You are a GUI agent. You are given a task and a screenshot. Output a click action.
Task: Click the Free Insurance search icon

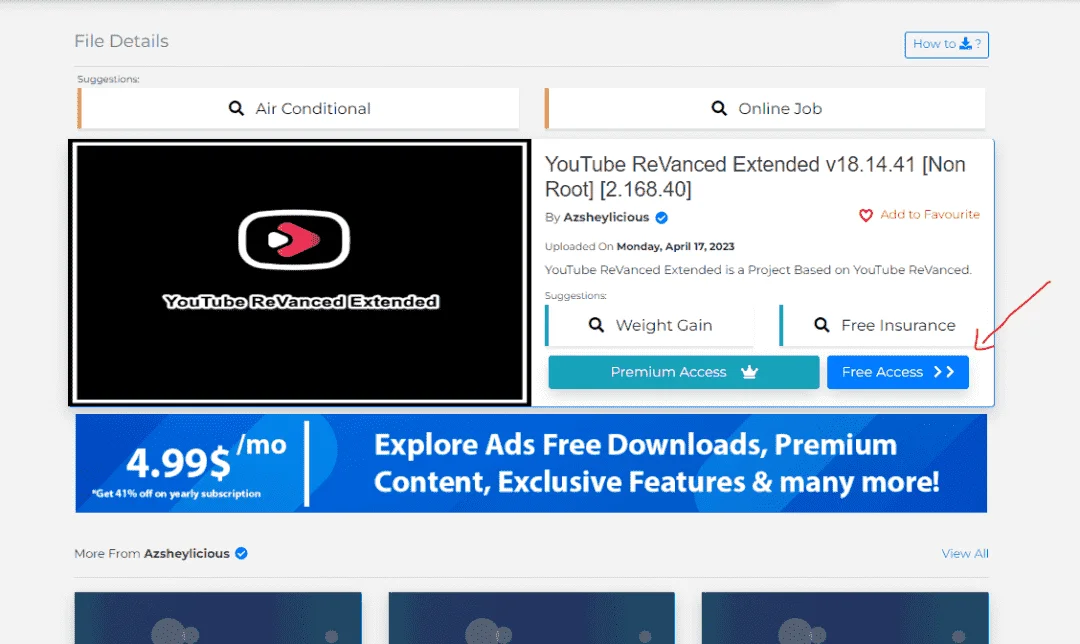pos(822,324)
